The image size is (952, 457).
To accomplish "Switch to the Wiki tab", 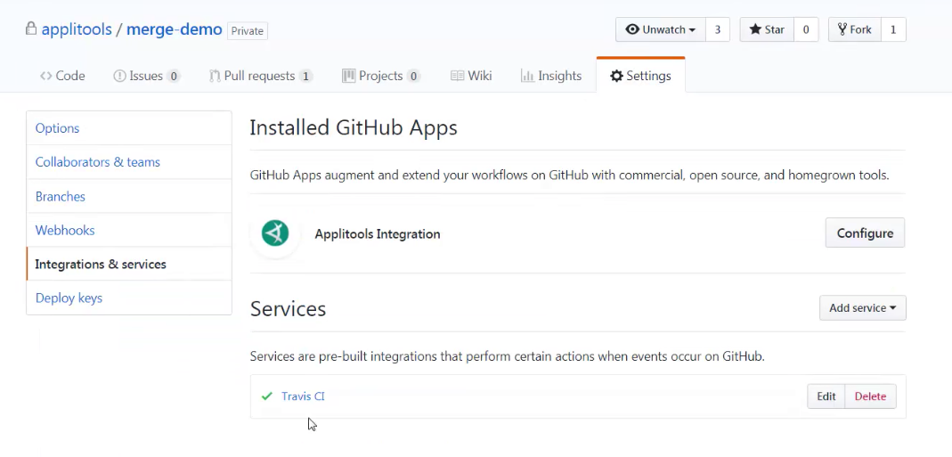I will click(471, 76).
